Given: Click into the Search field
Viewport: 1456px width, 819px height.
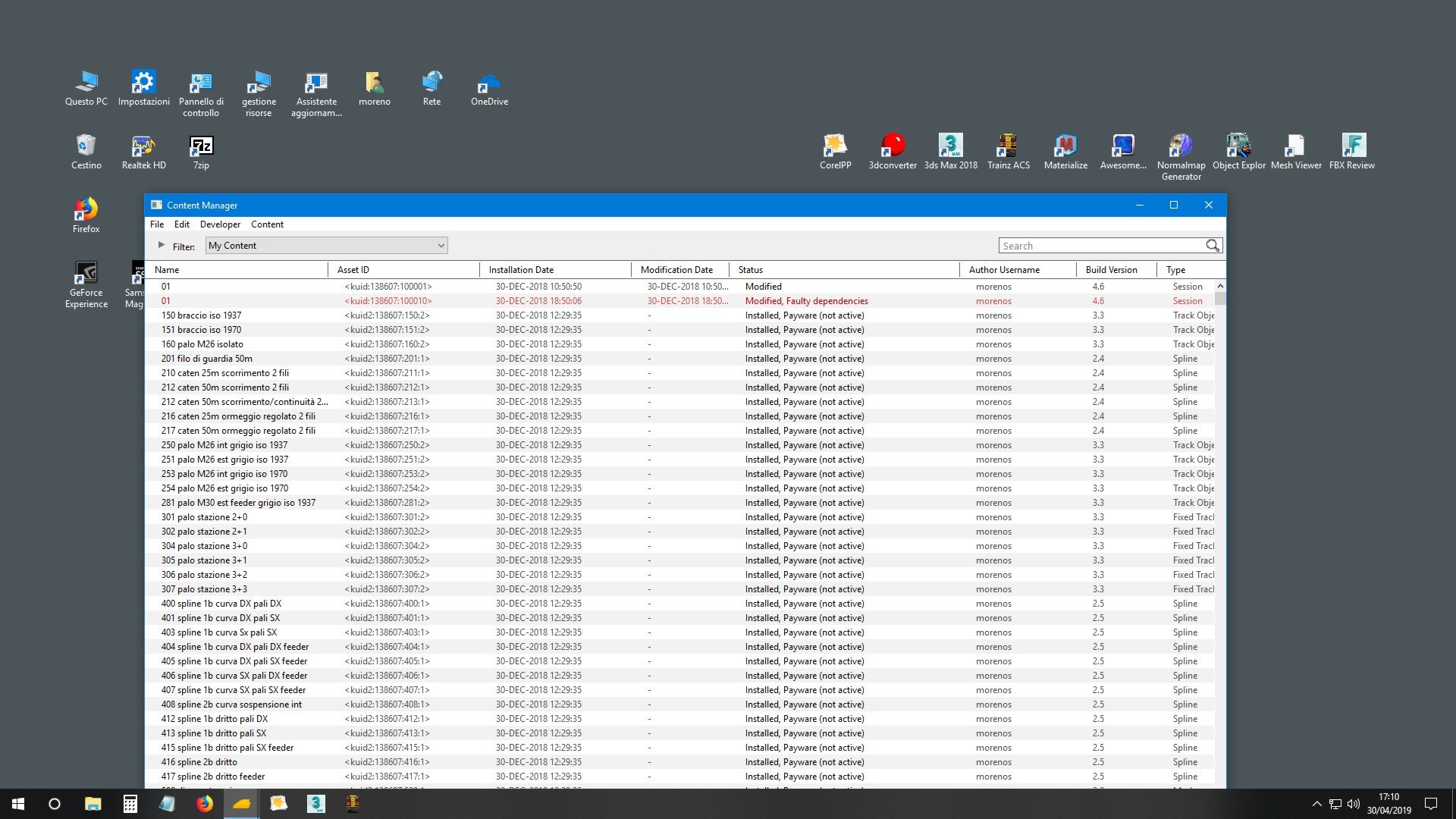Looking at the screenshot, I should [1103, 246].
